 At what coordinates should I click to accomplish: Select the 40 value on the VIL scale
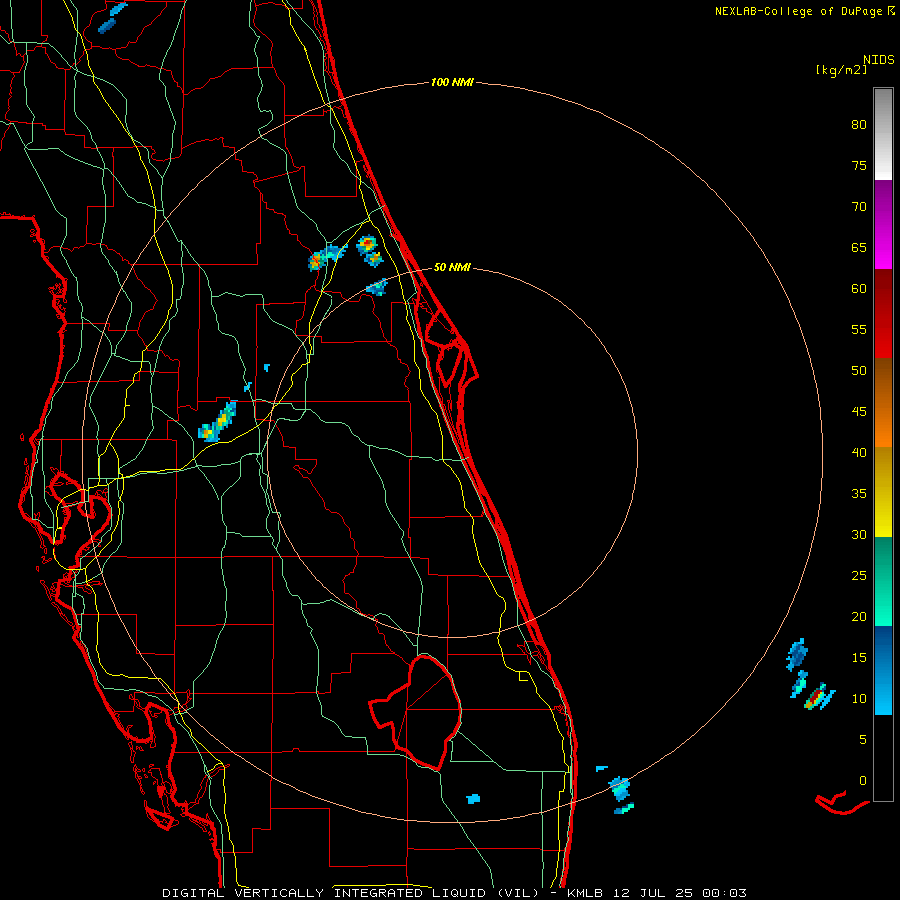859,452
